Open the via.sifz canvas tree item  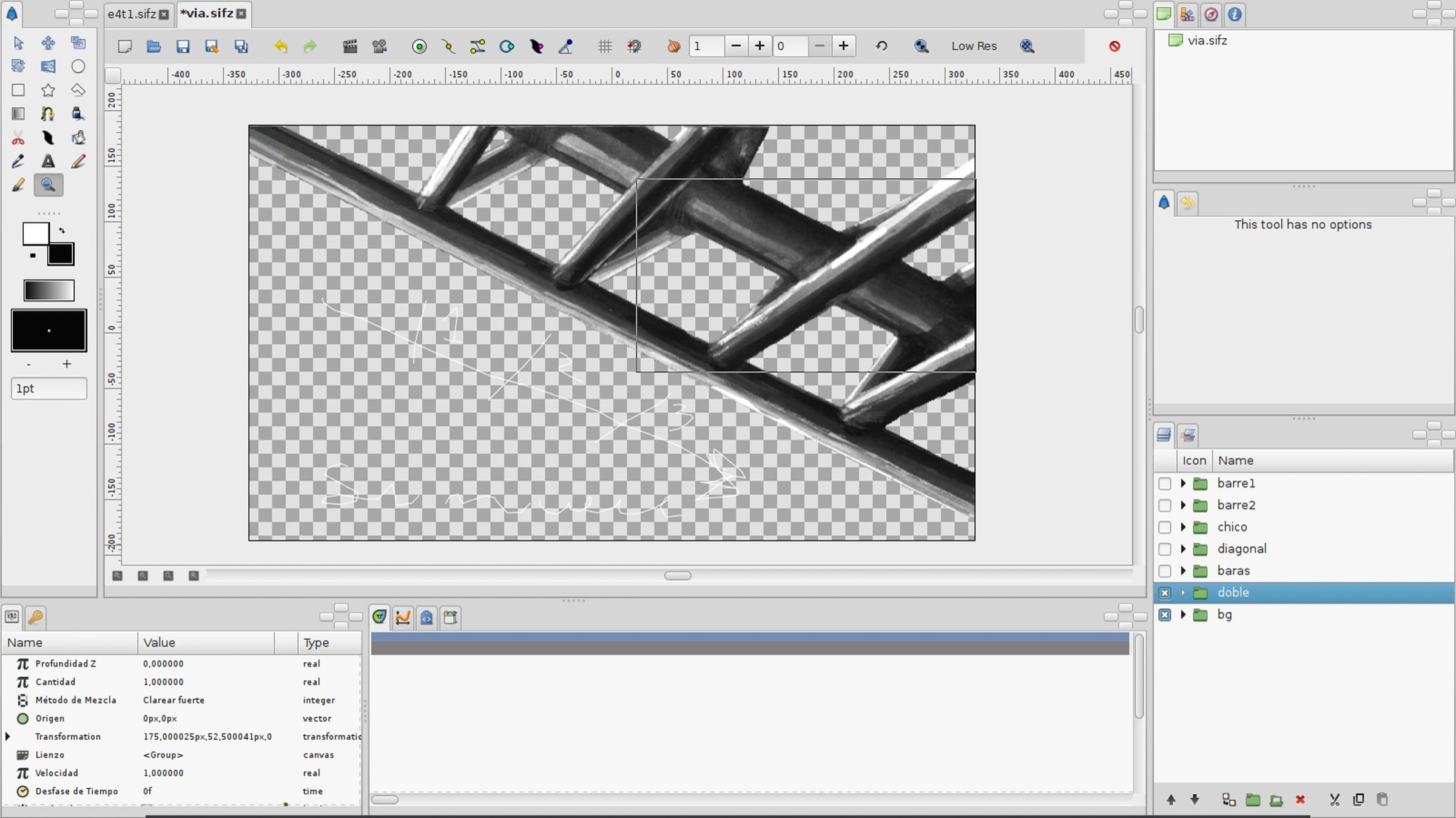tap(1207, 41)
